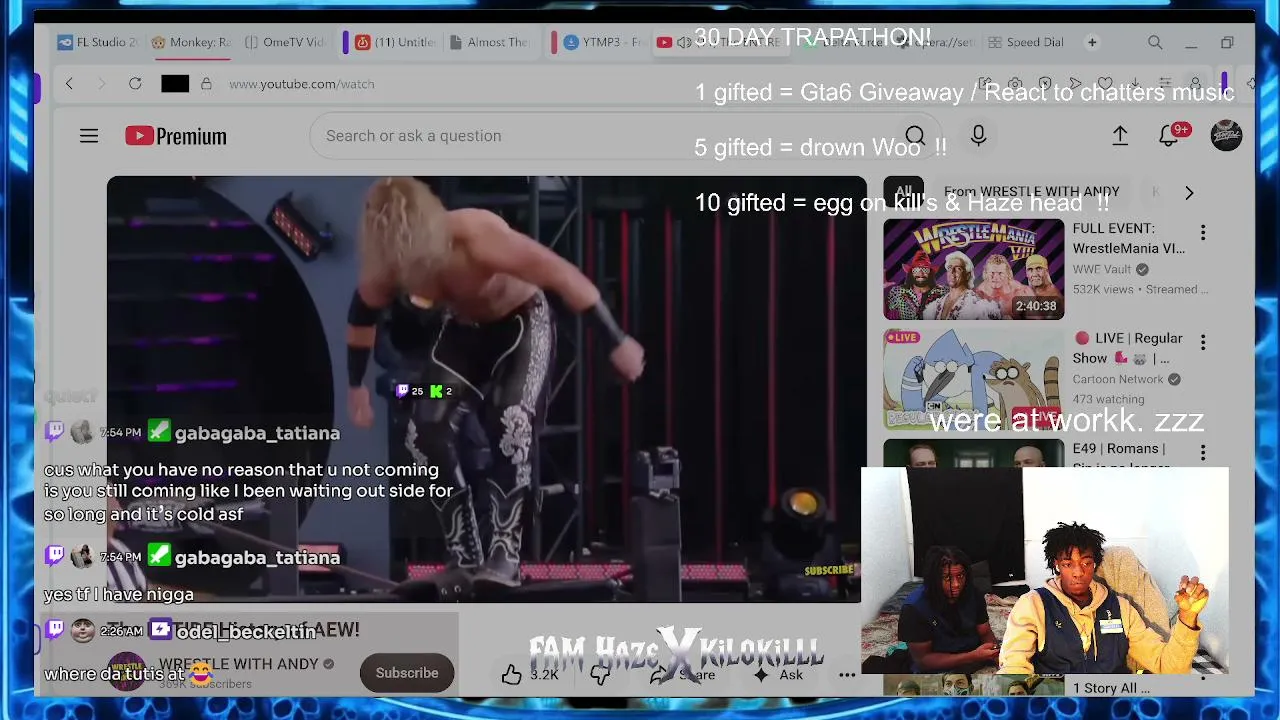Screen dimensions: 1280x720
Task: Open the browser tab search magnifier
Action: 1155,42
